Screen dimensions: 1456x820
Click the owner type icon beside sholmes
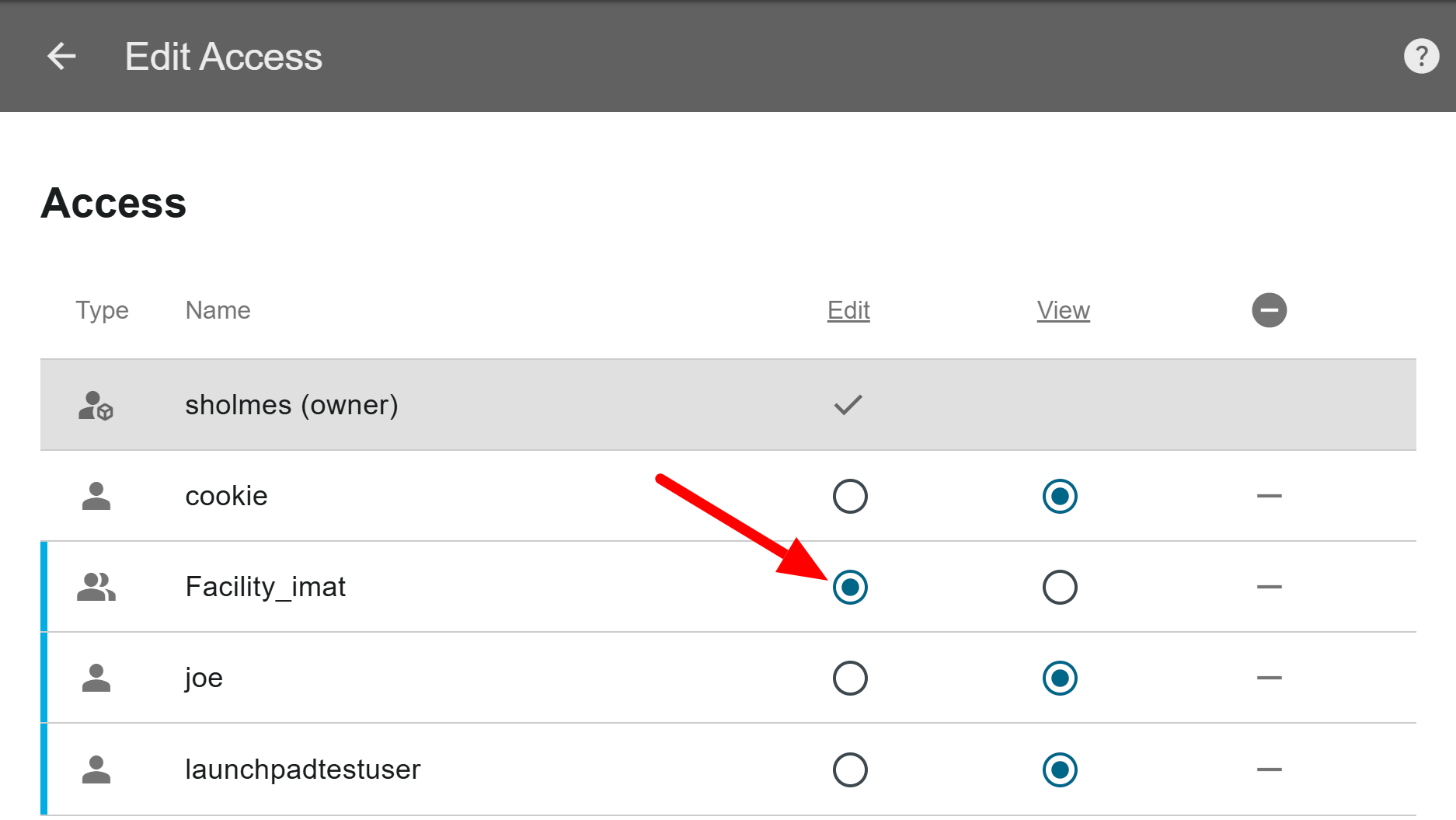point(95,404)
